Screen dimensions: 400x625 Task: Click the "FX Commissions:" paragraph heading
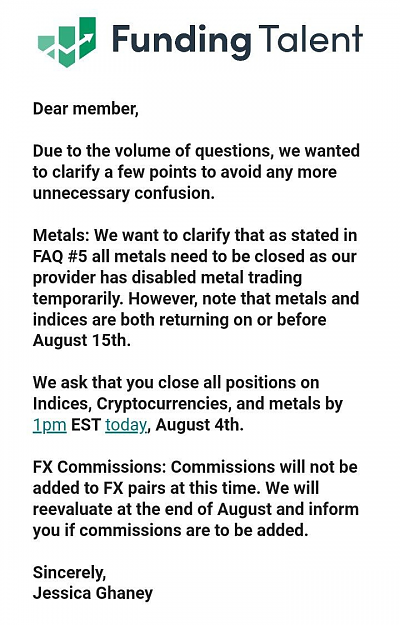pos(99,467)
